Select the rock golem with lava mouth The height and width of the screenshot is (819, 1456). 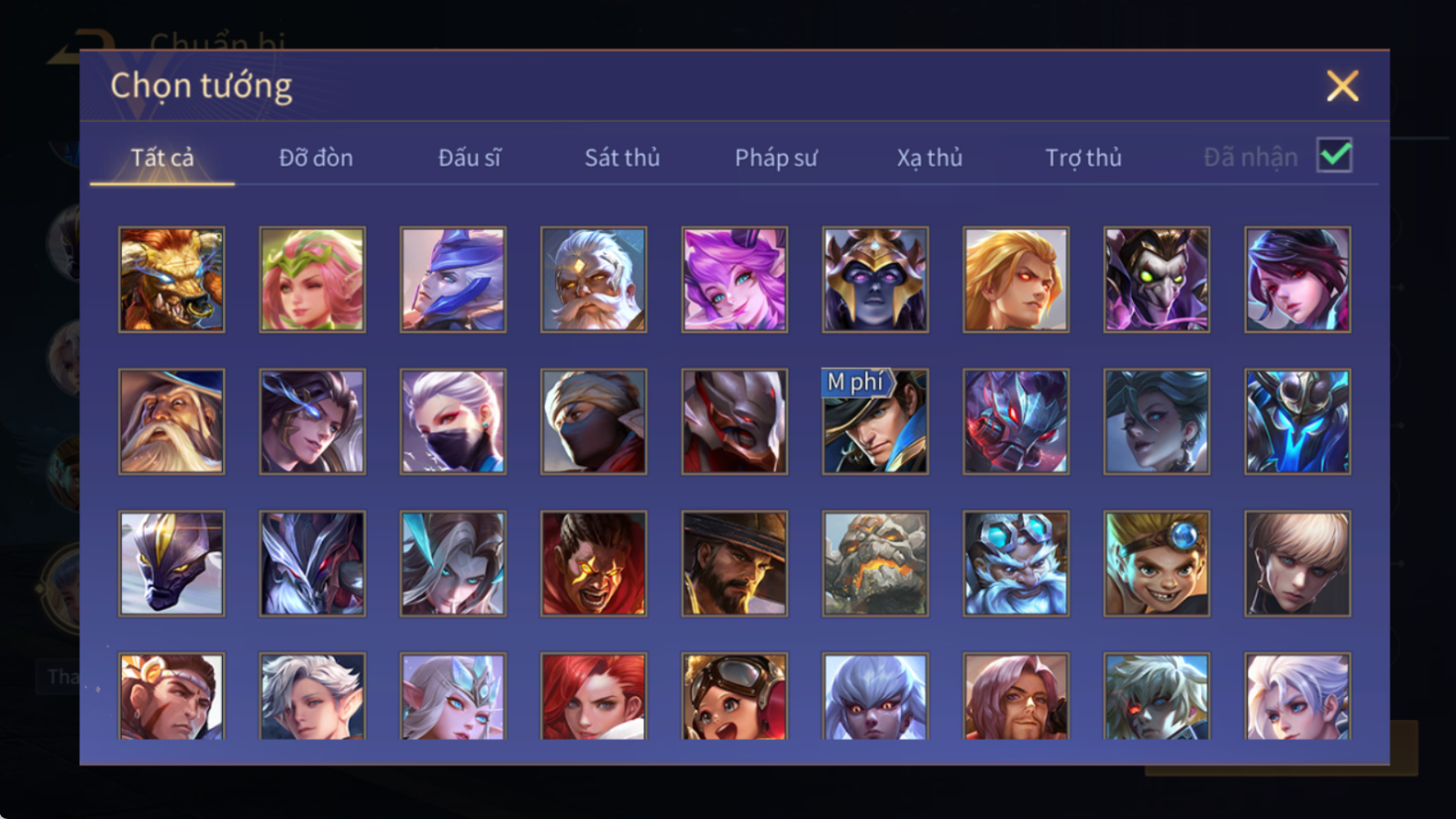tap(875, 563)
